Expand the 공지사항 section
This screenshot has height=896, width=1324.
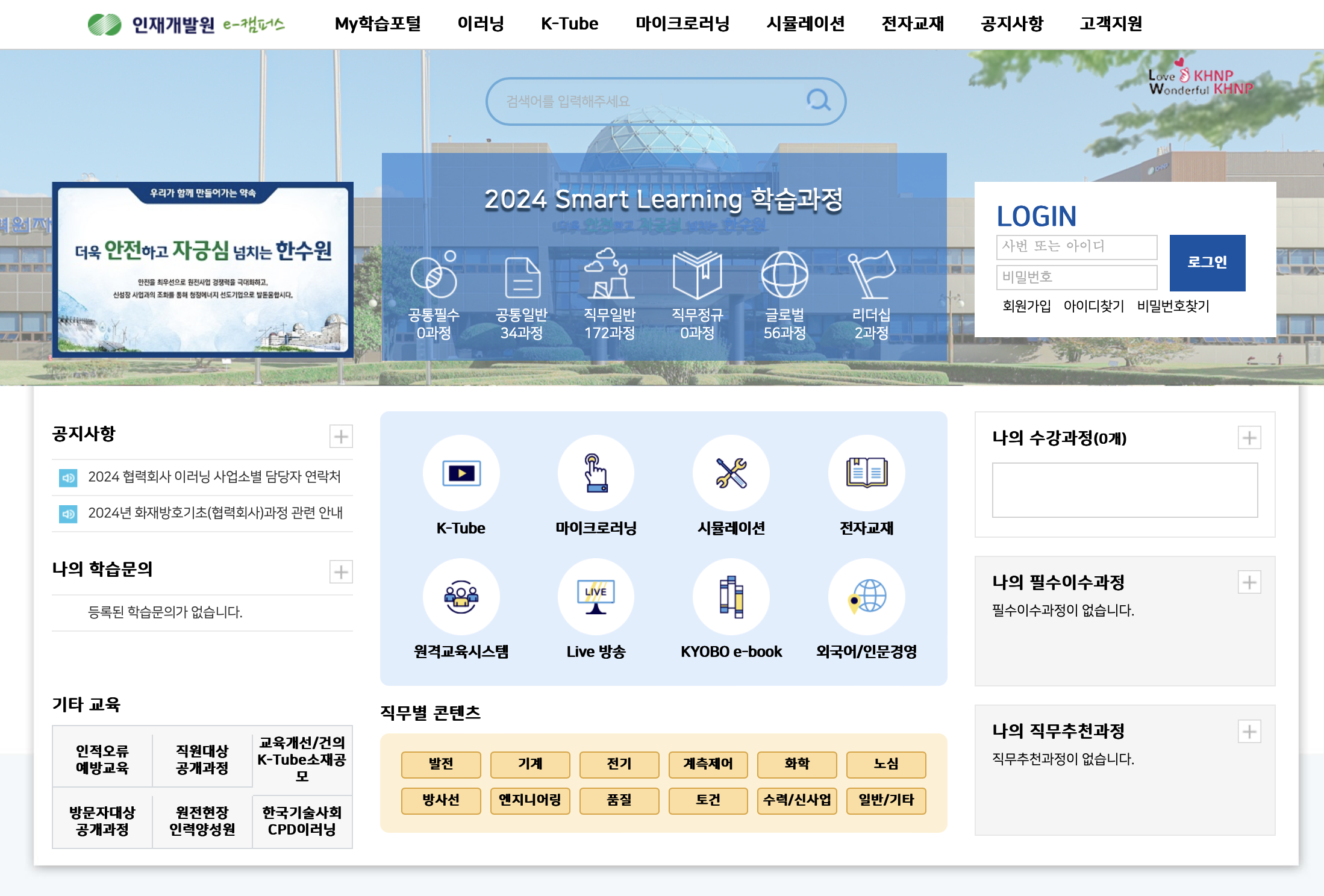[341, 436]
